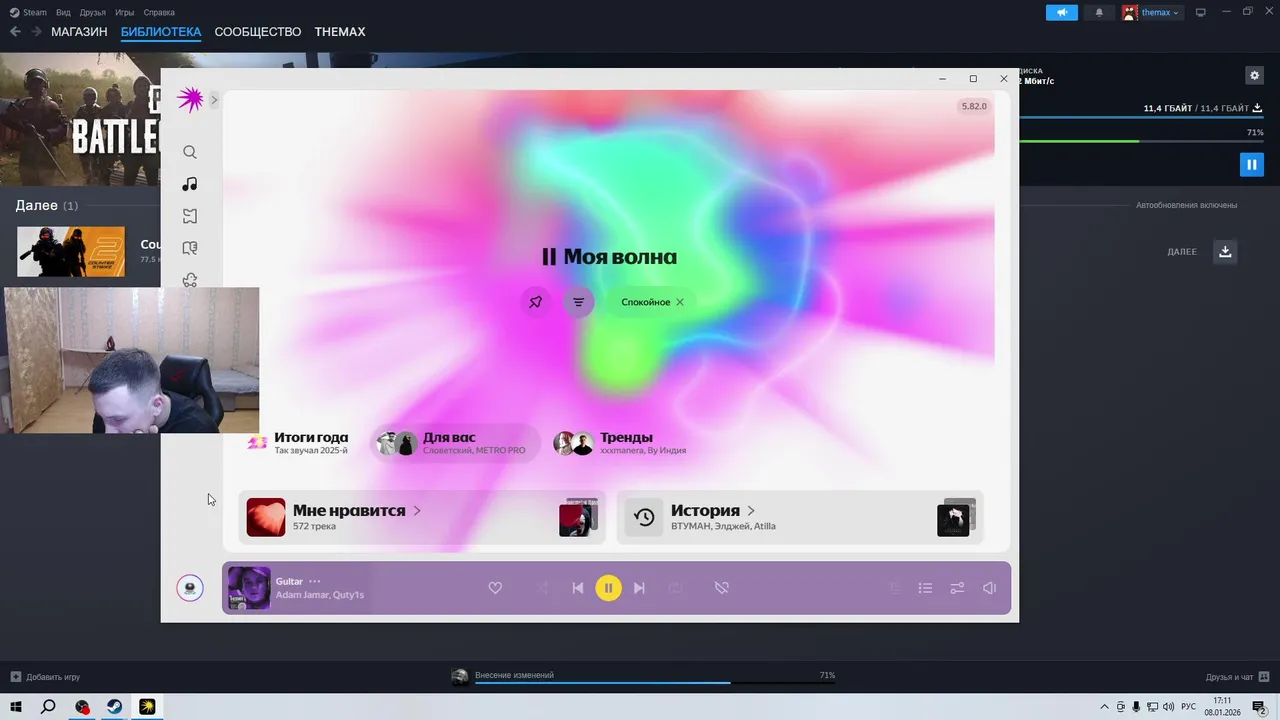This screenshot has height=720, width=1280.
Task: Click the РУС language indicator in tray
Action: pos(1189,707)
